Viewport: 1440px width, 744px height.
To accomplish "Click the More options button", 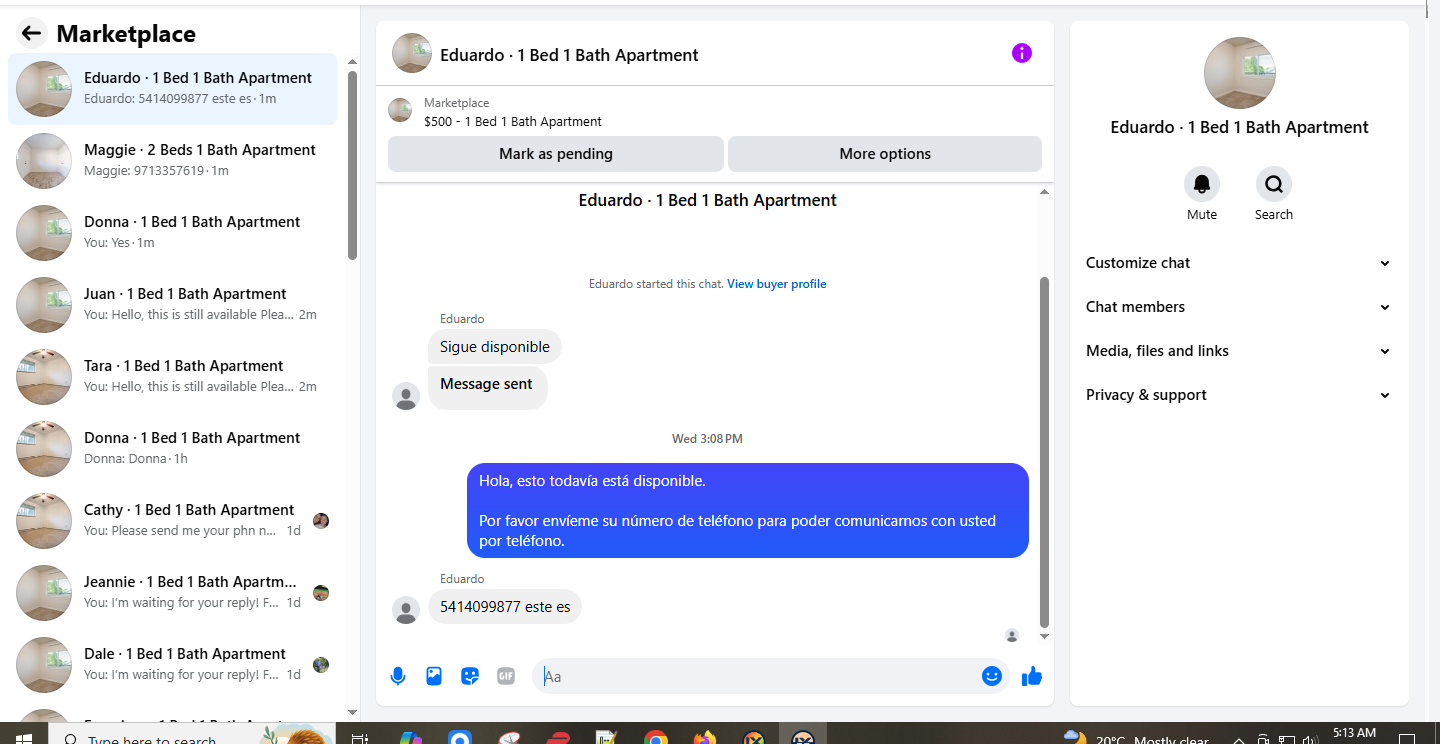I will [x=885, y=154].
